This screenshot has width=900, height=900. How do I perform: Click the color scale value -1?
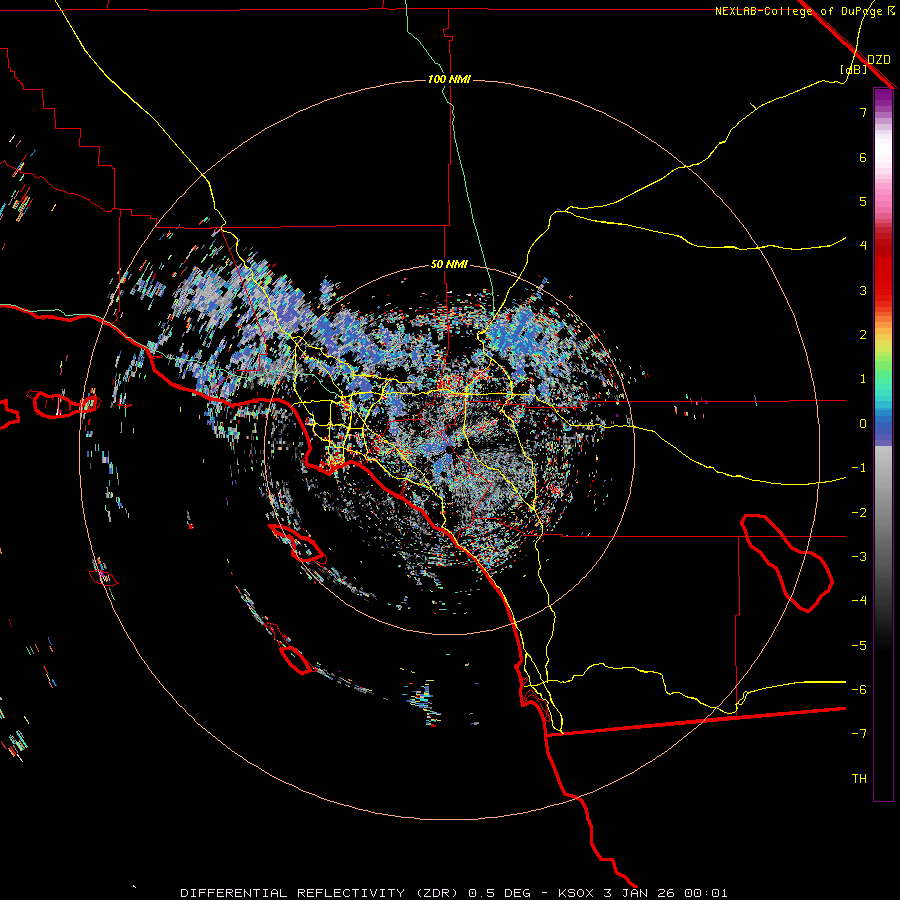(859, 468)
